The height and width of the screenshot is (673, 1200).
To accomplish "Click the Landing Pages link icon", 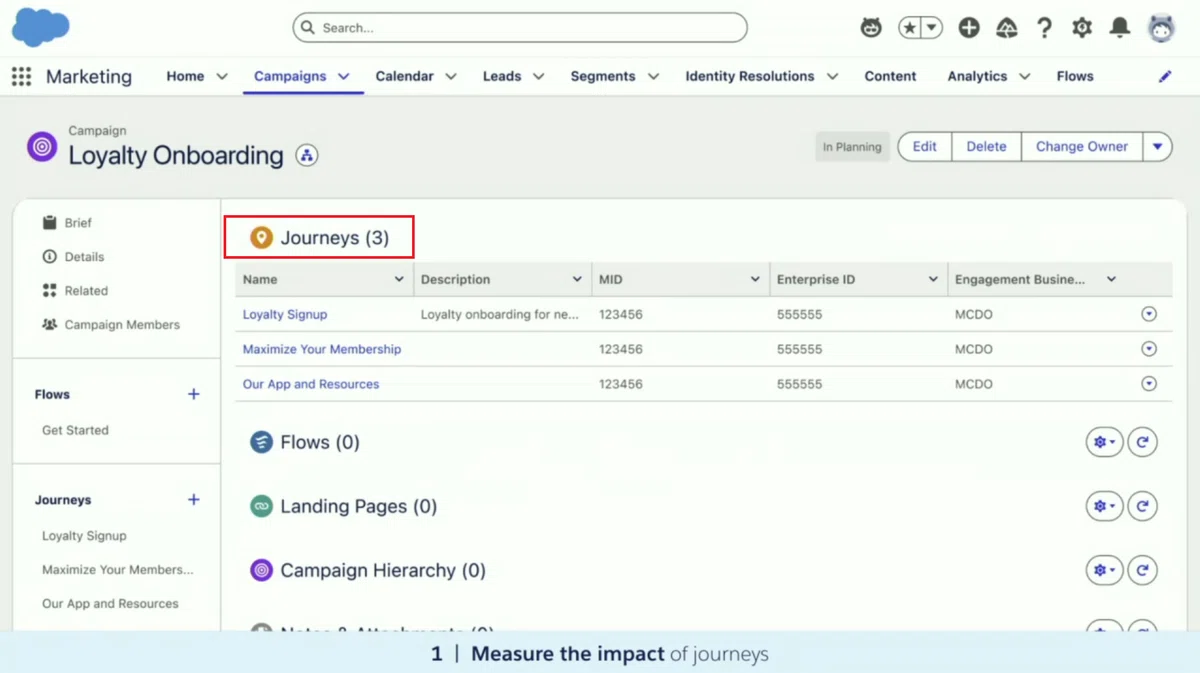I will point(261,506).
